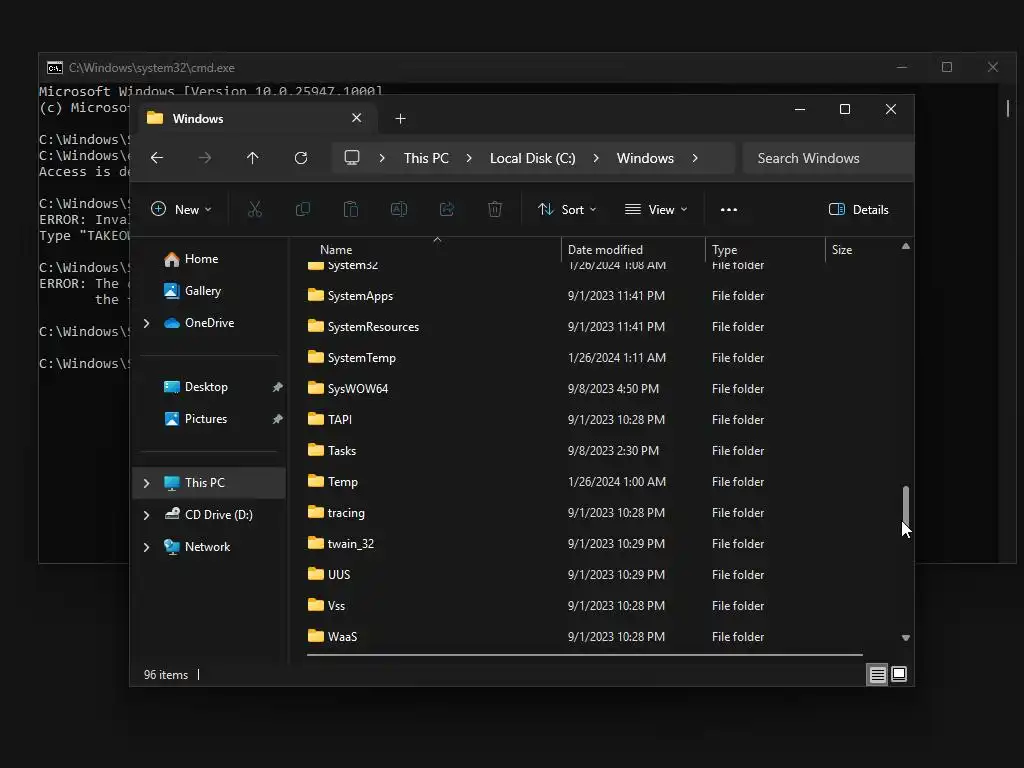Open the Sort dropdown

(567, 210)
